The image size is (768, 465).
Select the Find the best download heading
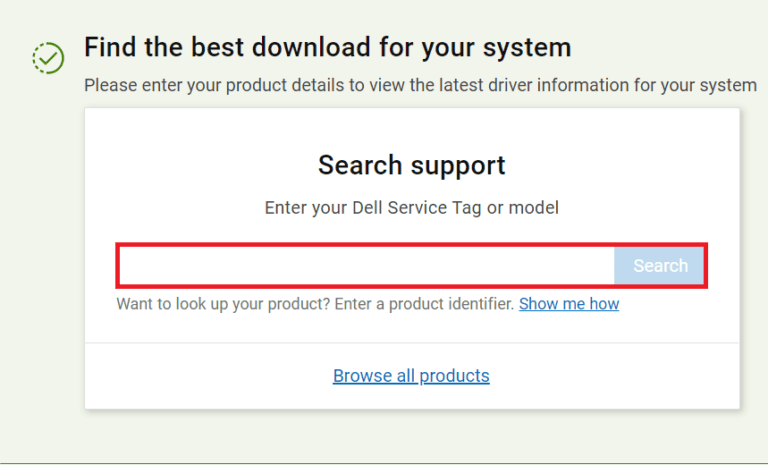coord(328,48)
